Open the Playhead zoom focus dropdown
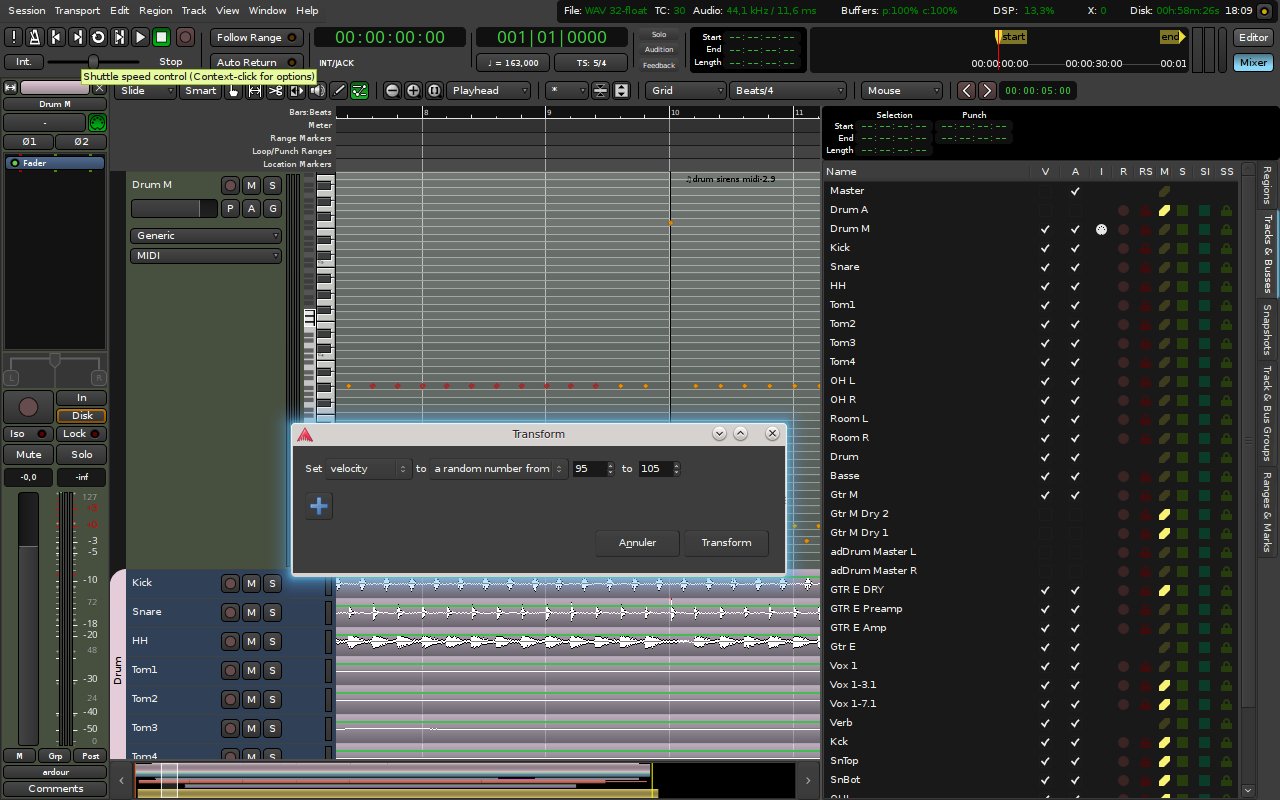Screen dimensions: 1280x800 [489, 91]
